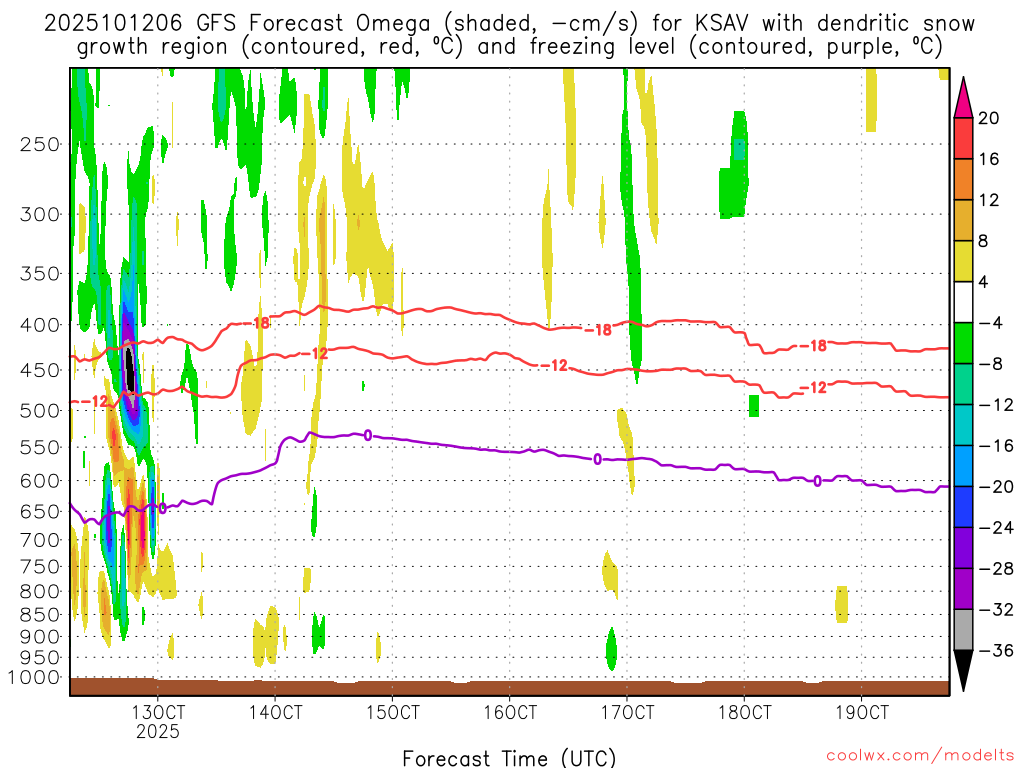Click the -12 contour label near 145CT
Image resolution: width=1024 pixels, height=768 pixels.
click(x=315, y=353)
